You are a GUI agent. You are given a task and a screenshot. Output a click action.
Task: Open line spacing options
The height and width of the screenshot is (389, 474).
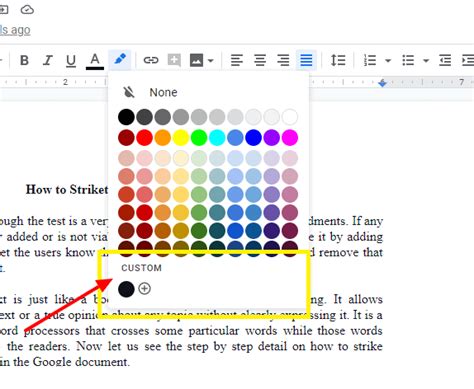pyautogui.click(x=338, y=60)
